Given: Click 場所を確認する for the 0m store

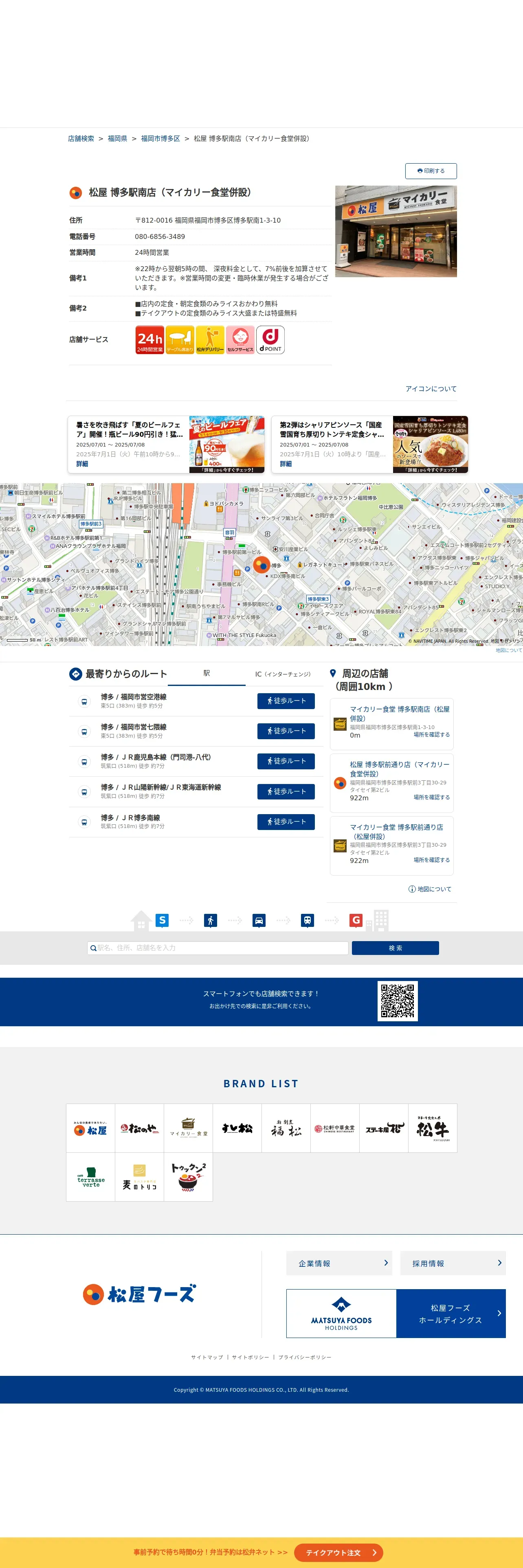Looking at the screenshot, I should click(x=432, y=735).
